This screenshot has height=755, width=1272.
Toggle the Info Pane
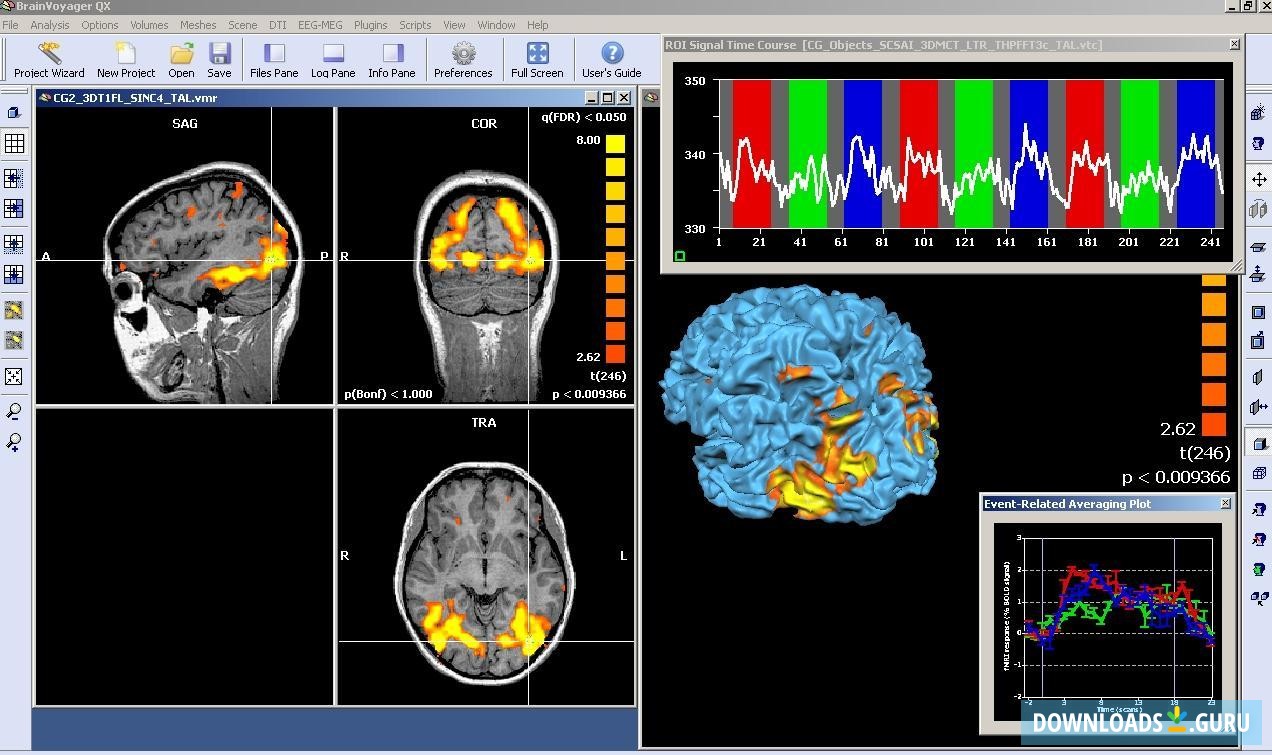click(x=391, y=58)
